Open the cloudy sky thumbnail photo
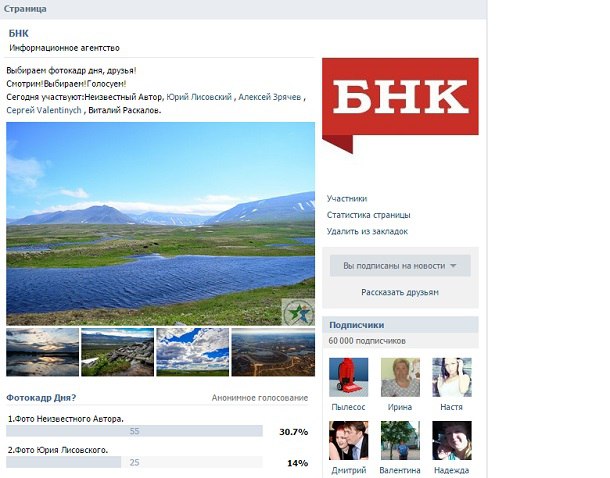 [x=193, y=352]
